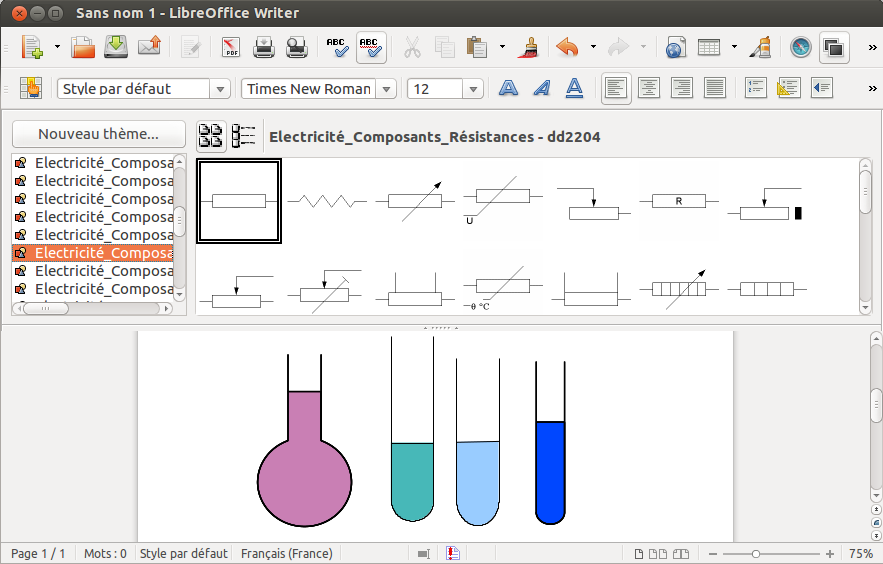Send document by email icon

(149, 47)
